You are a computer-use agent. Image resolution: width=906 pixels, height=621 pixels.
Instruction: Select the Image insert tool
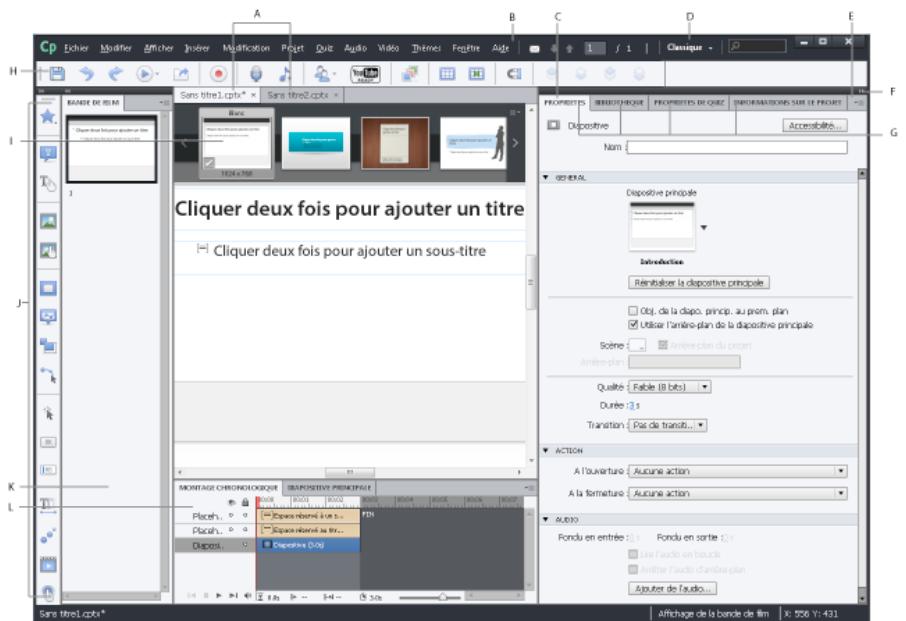point(48,221)
